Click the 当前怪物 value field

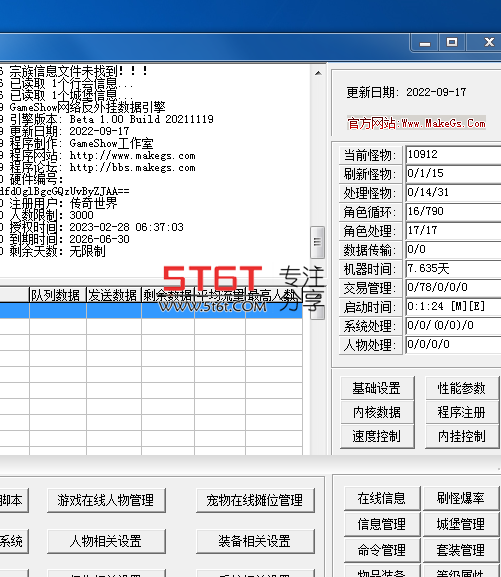click(x=453, y=155)
